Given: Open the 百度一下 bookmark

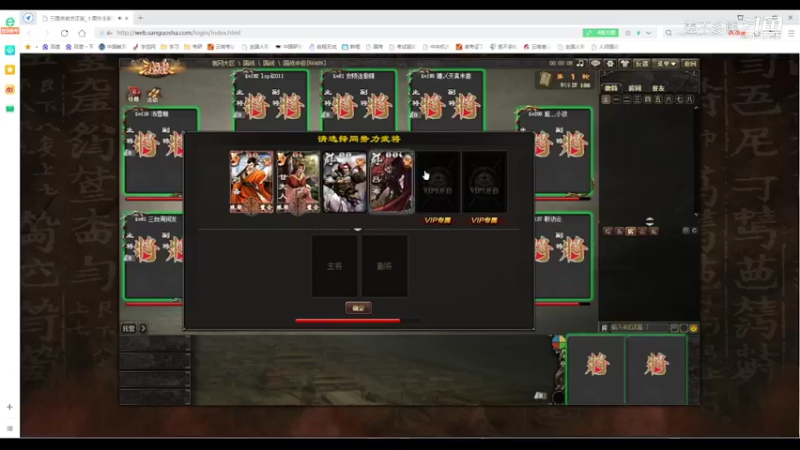Looking at the screenshot, I should click(x=79, y=46).
